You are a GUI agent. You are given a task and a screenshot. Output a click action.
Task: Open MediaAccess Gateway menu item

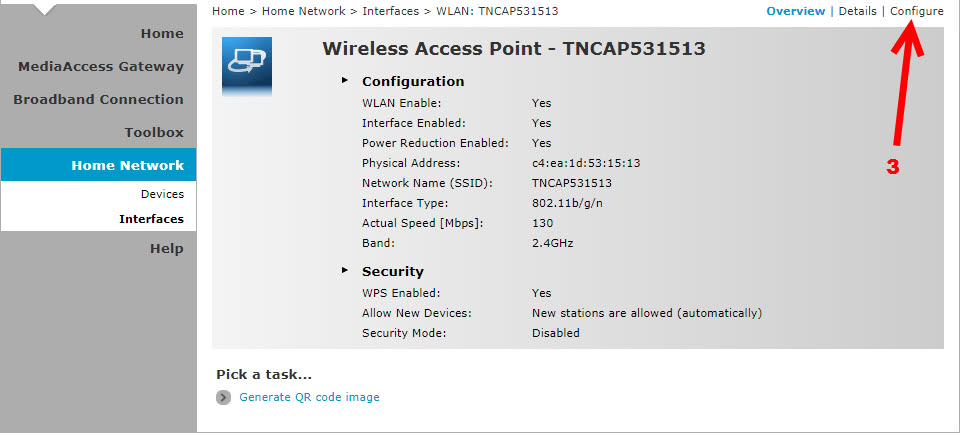click(101, 67)
